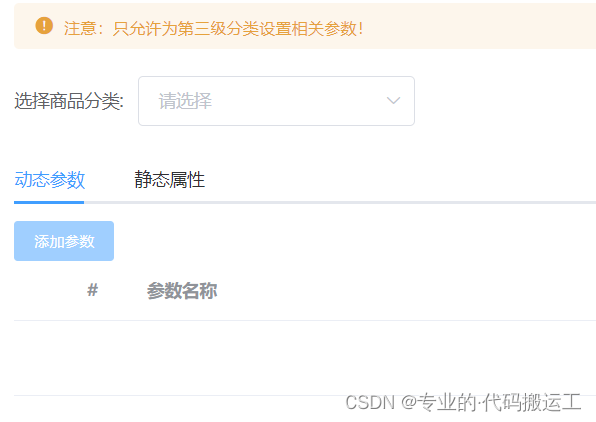Click the # index column header
This screenshot has width=596, height=422.
tap(92, 290)
